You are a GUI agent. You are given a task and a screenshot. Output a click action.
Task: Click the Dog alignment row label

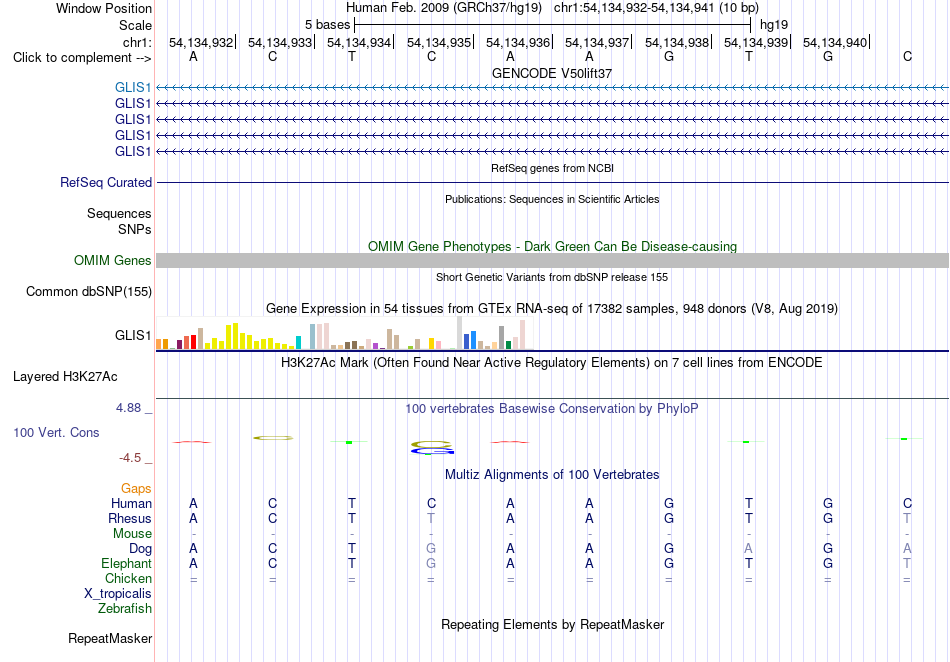pos(140,548)
